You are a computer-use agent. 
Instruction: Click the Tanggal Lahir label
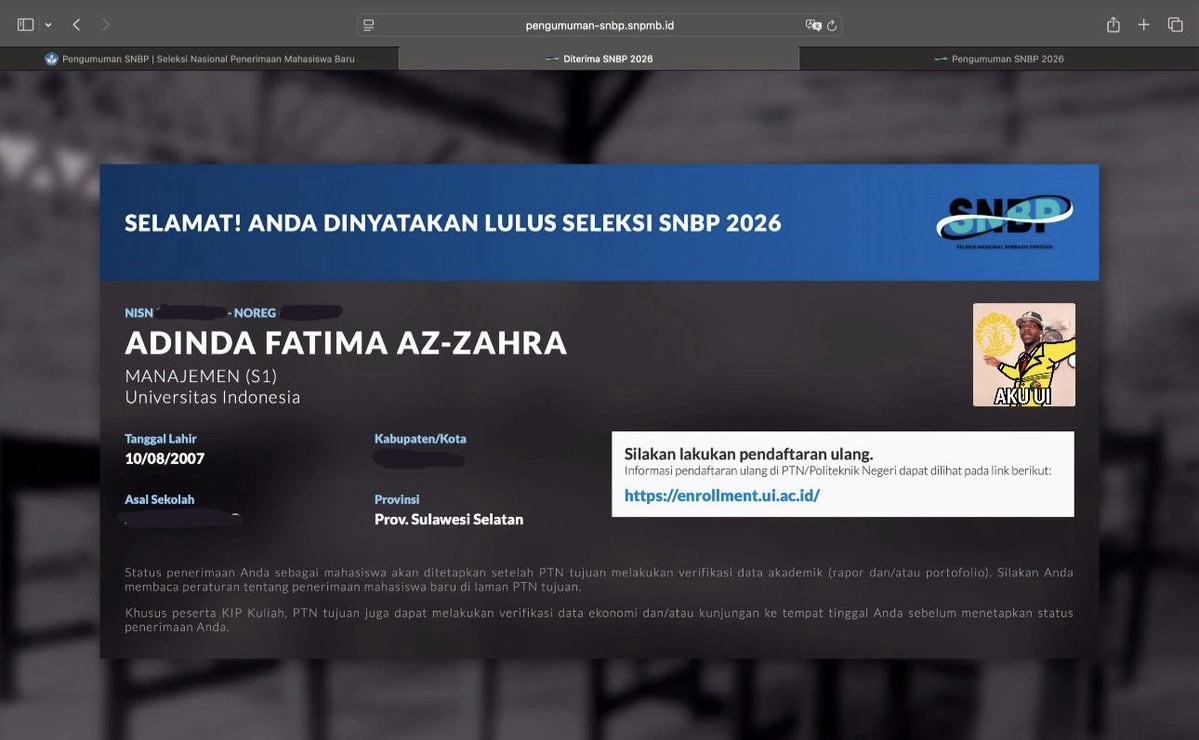[161, 439]
